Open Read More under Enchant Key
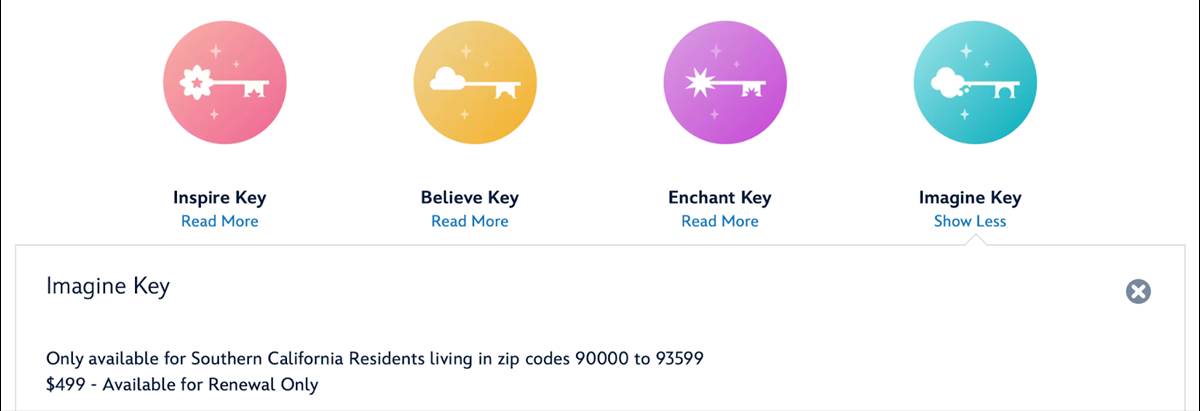This screenshot has height=411, width=1200. (720, 221)
